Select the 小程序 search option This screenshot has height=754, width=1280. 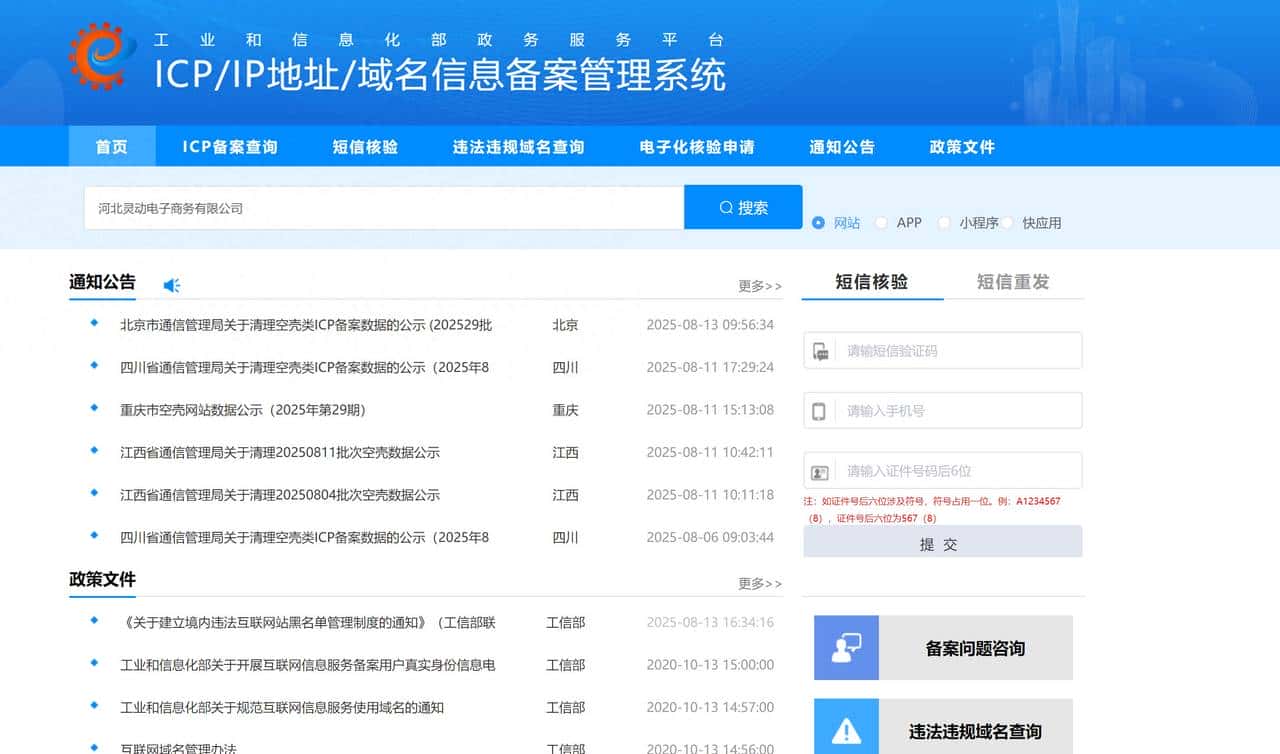(944, 223)
